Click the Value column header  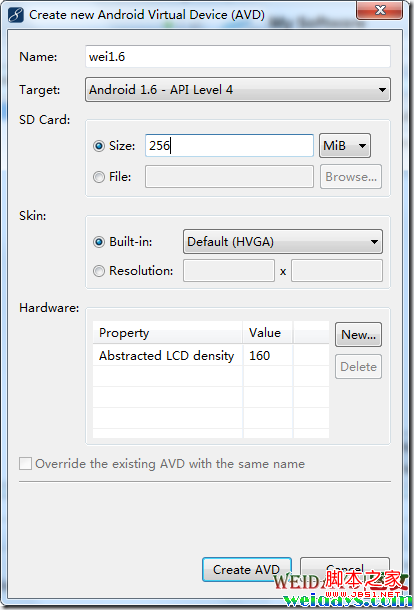[x=268, y=333]
